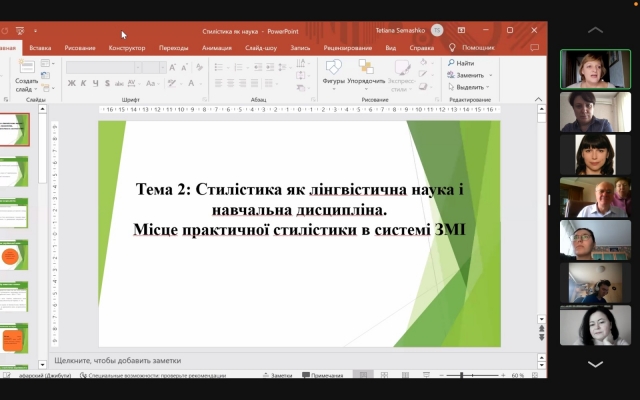Open the Помощник lightbulb helper
Viewport: 640px width, 400px height.
[x=472, y=47]
